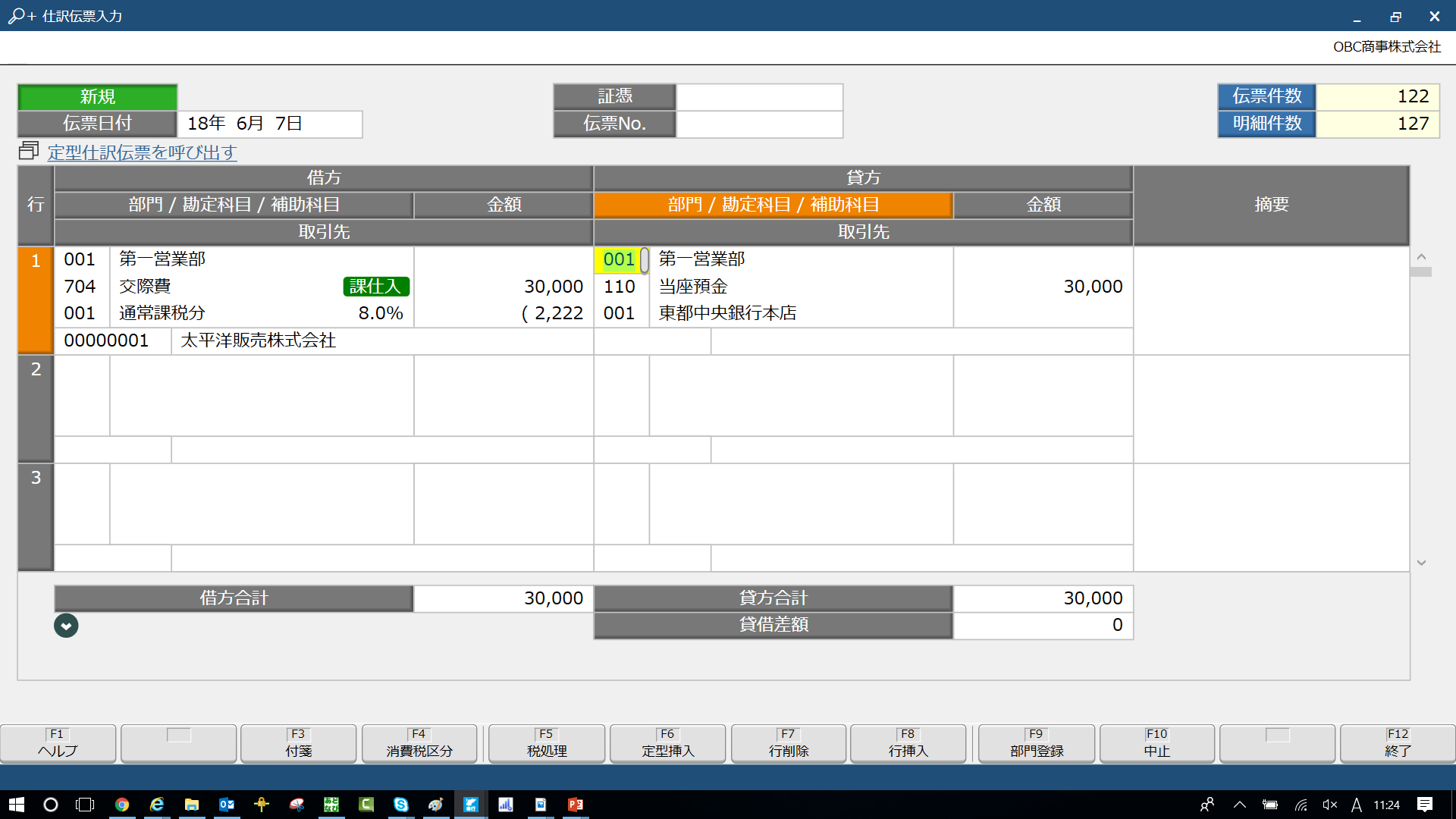Click the F8 行挿入 button
Screen dimensions: 1456x819
click(x=908, y=743)
